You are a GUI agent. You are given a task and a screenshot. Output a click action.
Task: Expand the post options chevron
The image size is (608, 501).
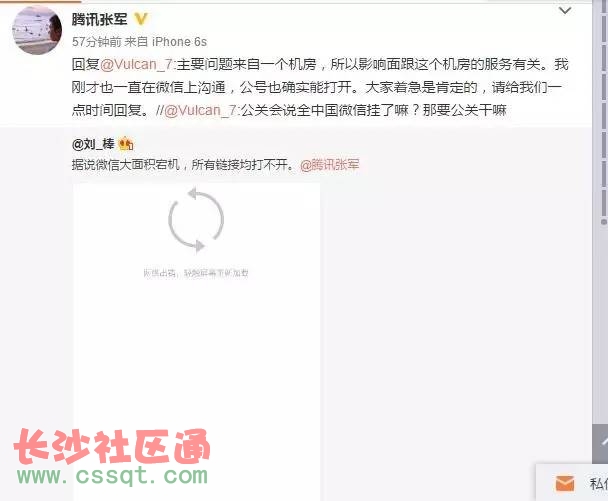565,10
